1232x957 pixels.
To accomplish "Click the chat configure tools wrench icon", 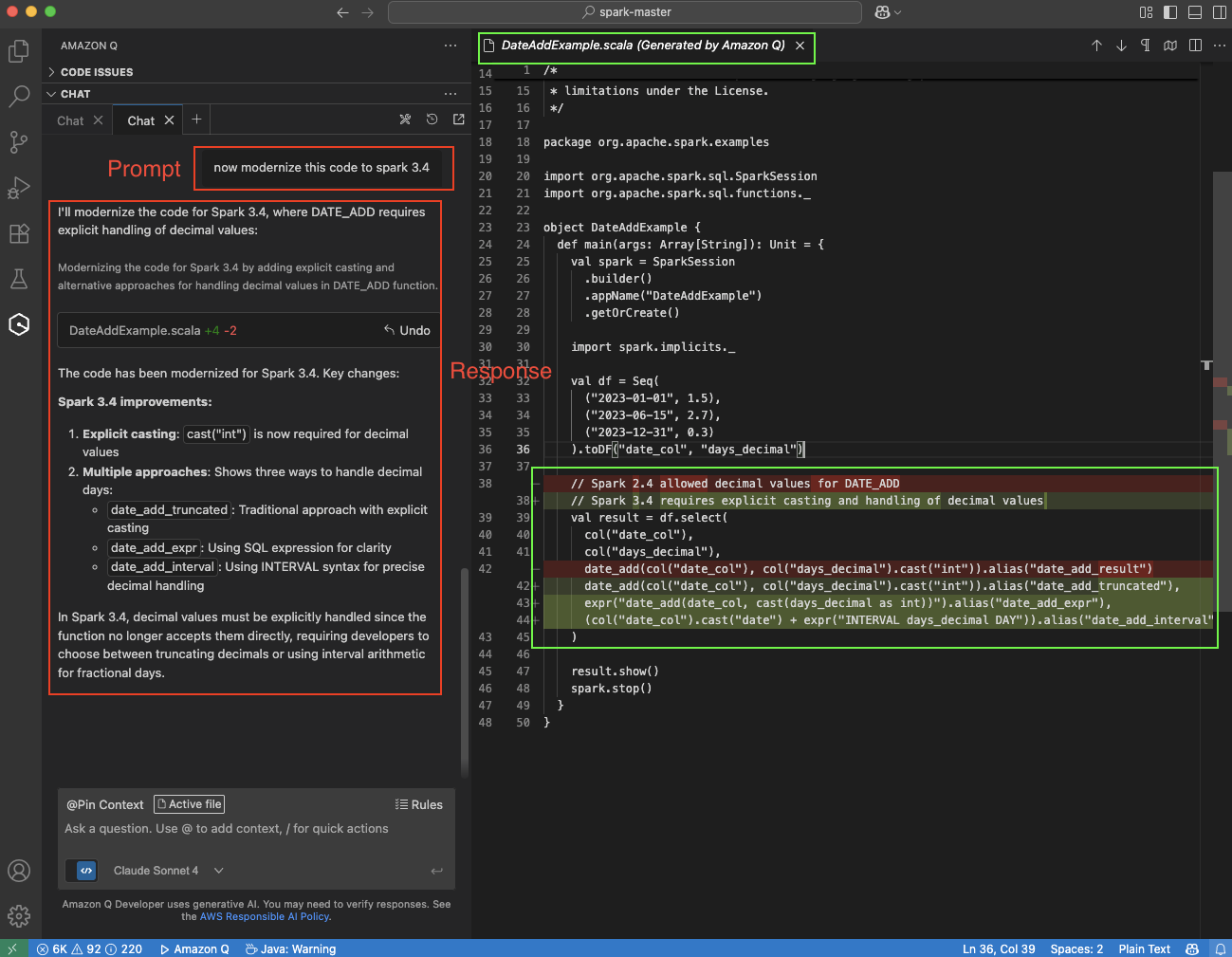I will [x=405, y=120].
